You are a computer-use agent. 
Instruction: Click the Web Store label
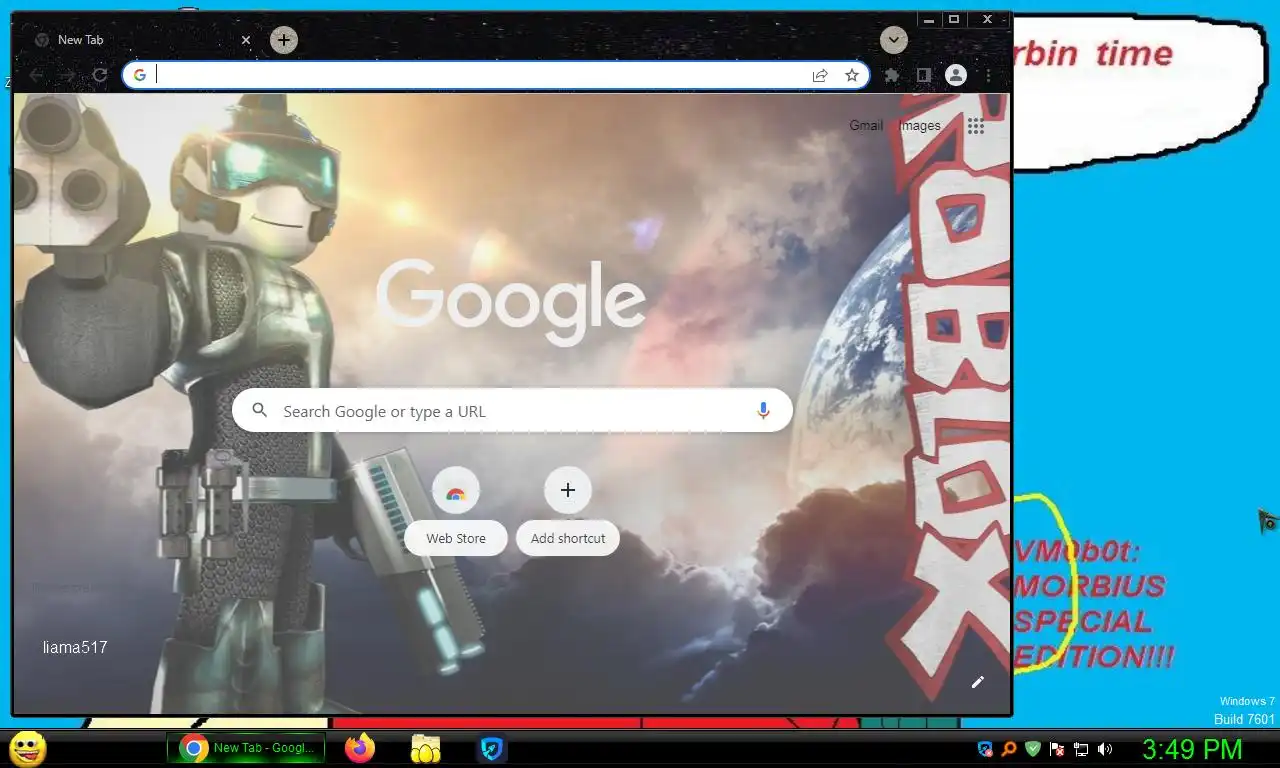tap(456, 538)
